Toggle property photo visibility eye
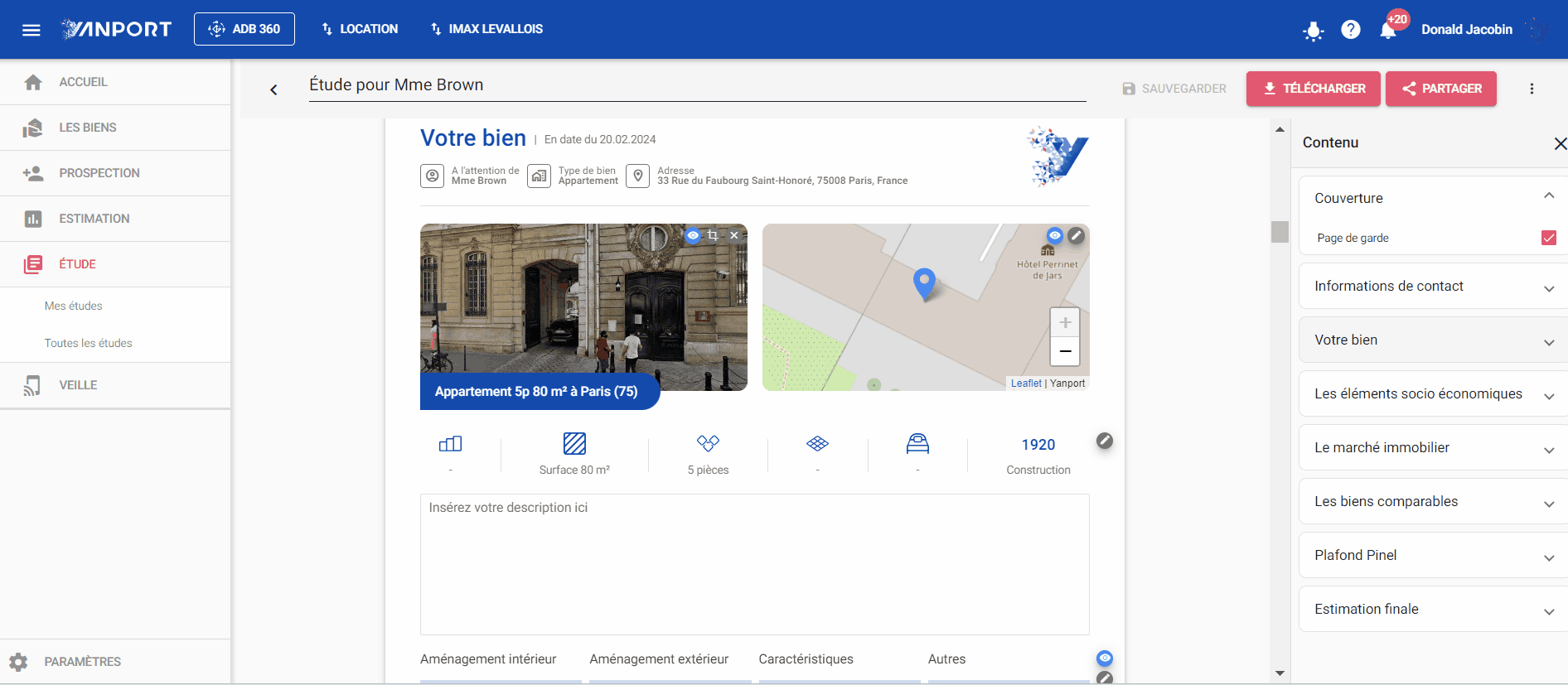The width and height of the screenshot is (1568, 685). click(x=693, y=235)
